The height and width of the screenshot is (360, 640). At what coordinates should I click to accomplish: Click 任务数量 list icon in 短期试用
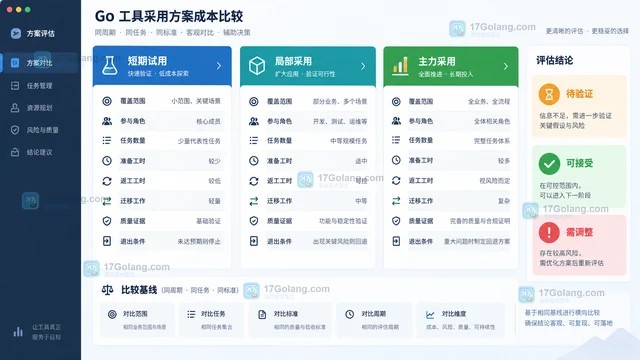click(x=107, y=140)
